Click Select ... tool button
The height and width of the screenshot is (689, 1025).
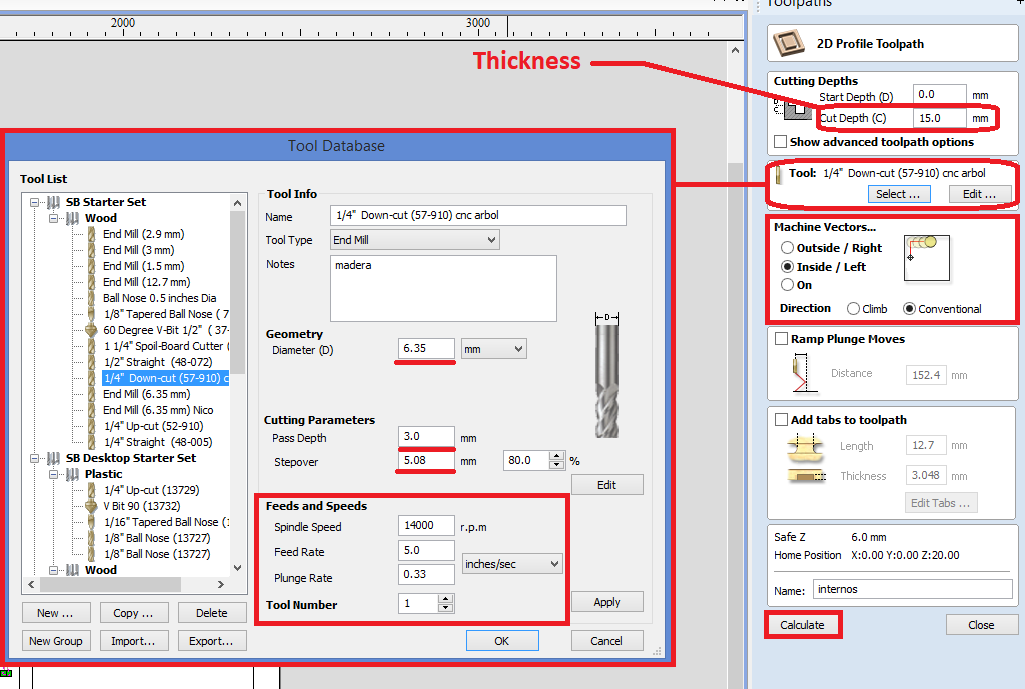click(x=899, y=194)
